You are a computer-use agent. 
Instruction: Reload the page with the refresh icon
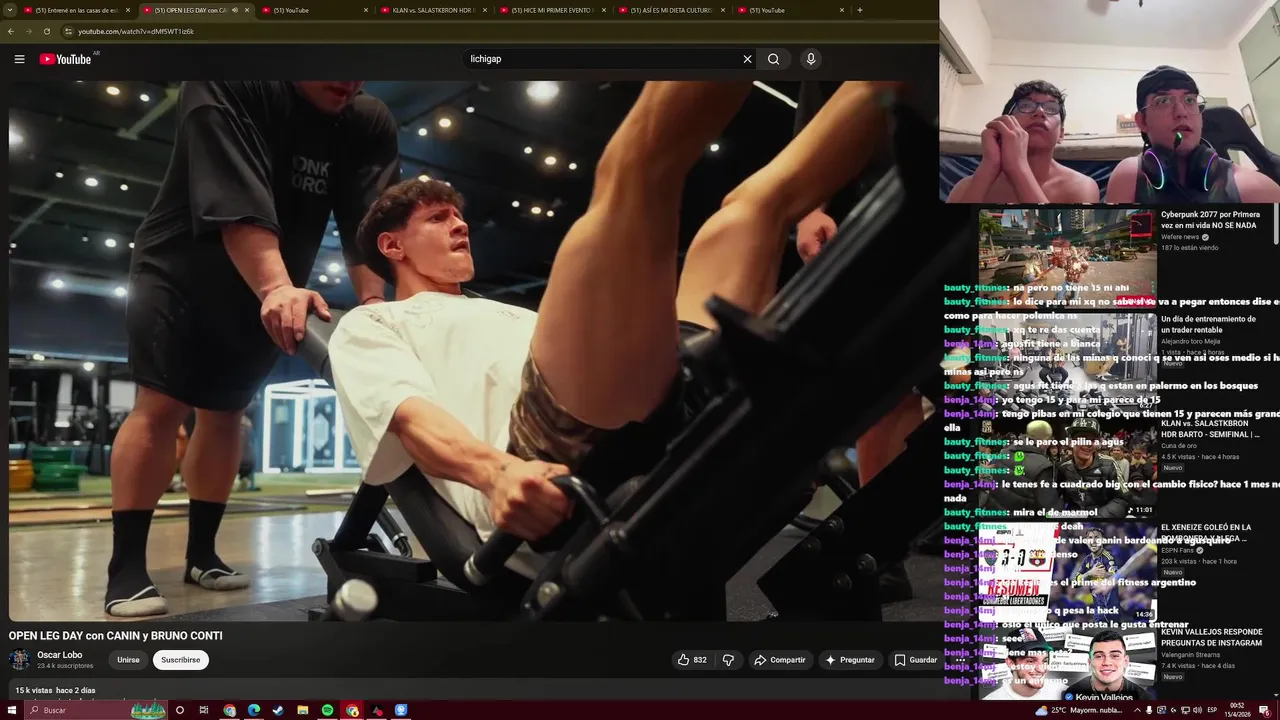click(46, 31)
